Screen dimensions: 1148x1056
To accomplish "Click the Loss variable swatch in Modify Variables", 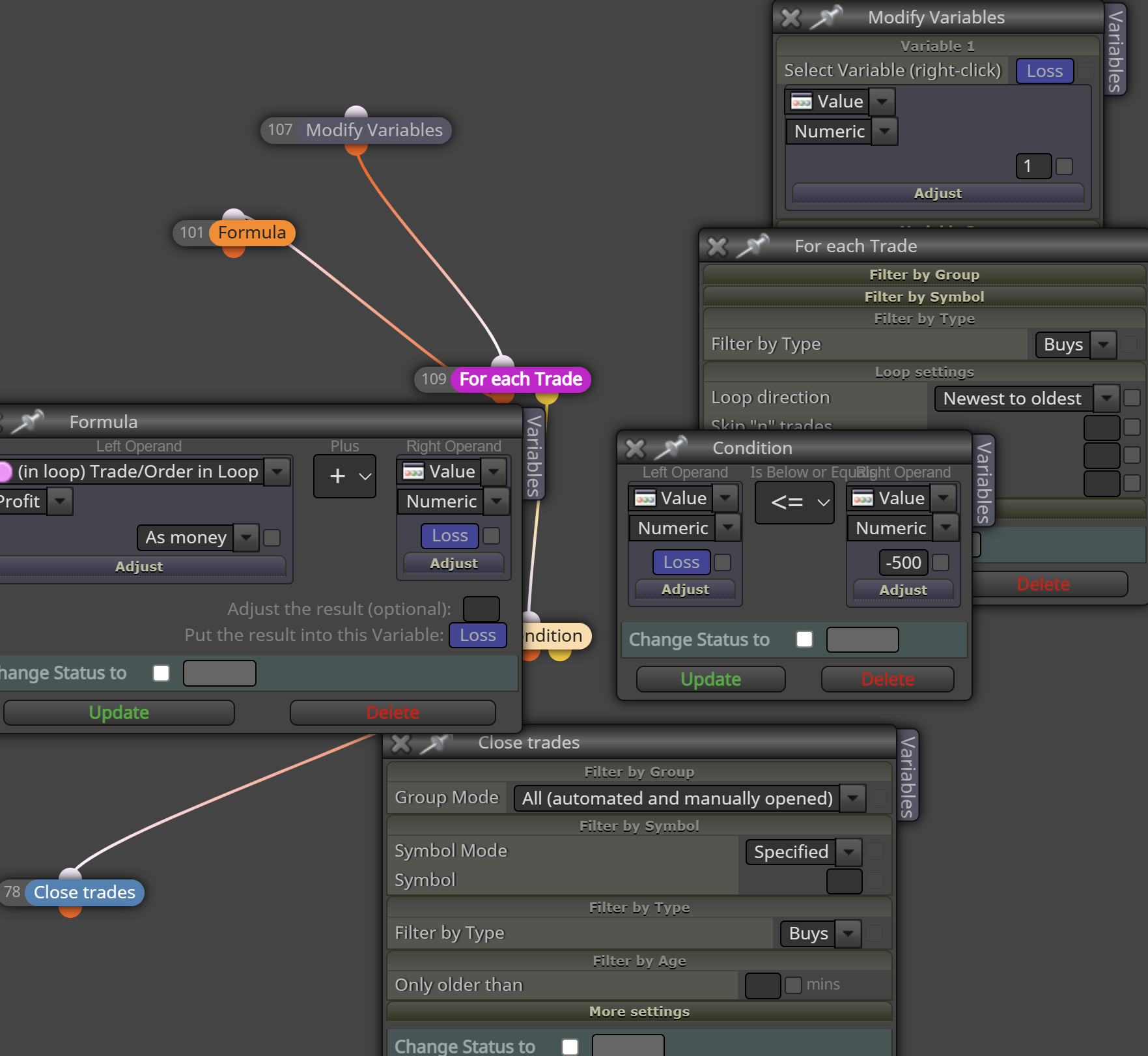I will (1044, 71).
